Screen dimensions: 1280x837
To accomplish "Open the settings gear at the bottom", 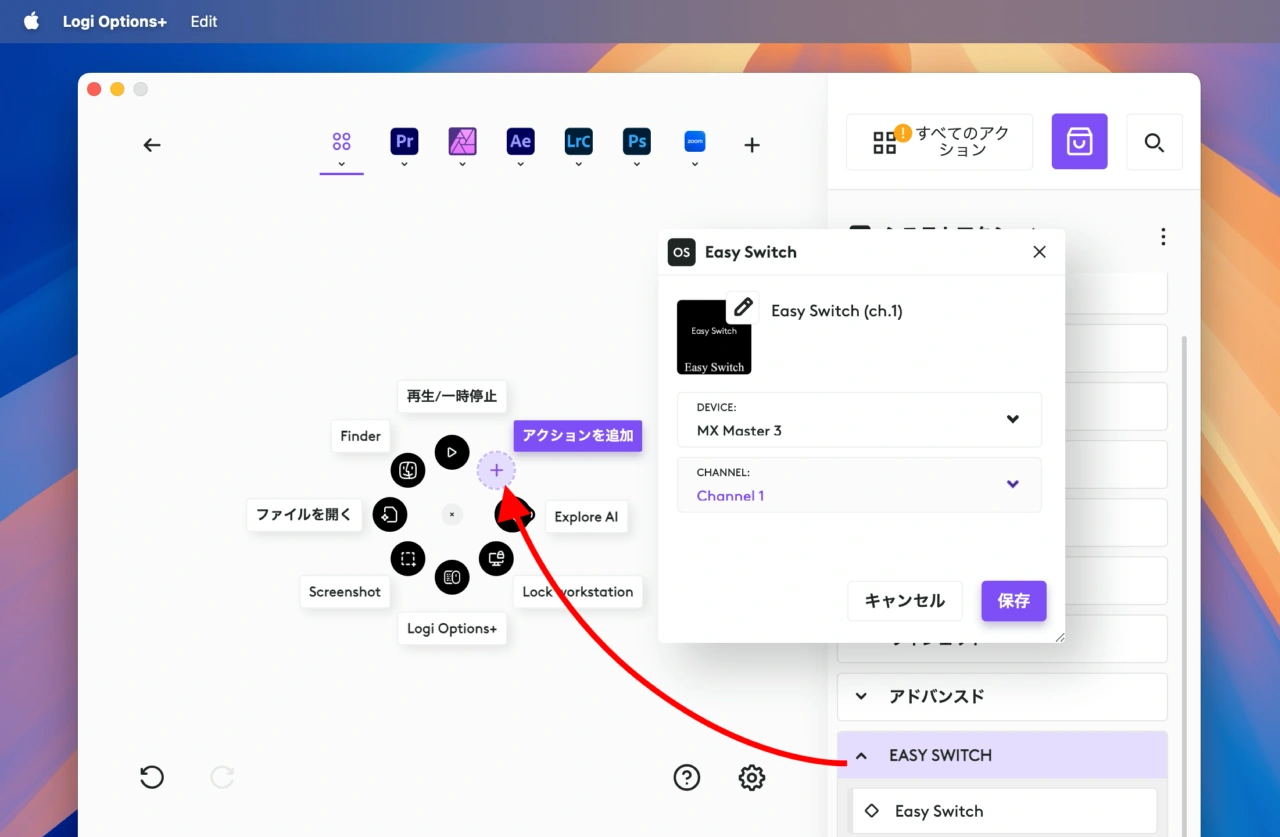I will (x=751, y=777).
